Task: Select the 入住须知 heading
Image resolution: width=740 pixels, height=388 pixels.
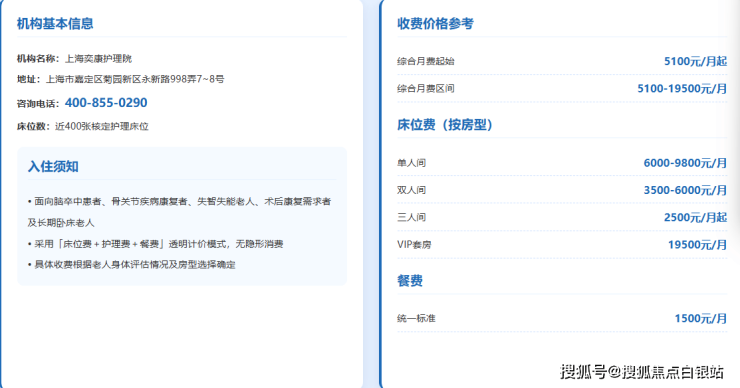Action: (x=53, y=166)
